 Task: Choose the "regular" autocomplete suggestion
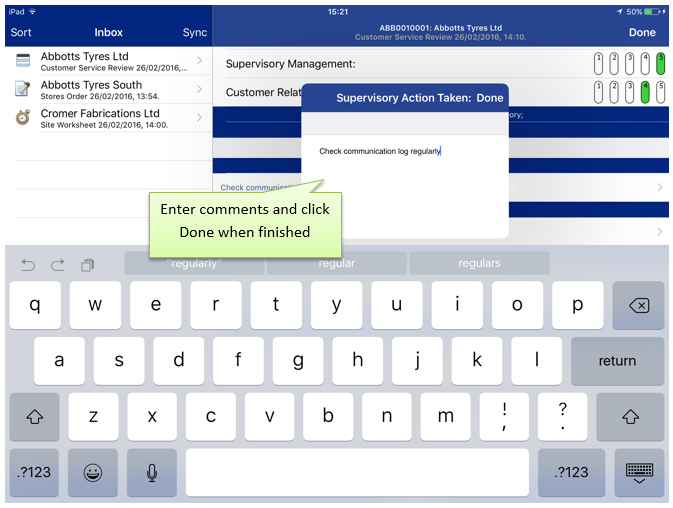click(x=336, y=263)
